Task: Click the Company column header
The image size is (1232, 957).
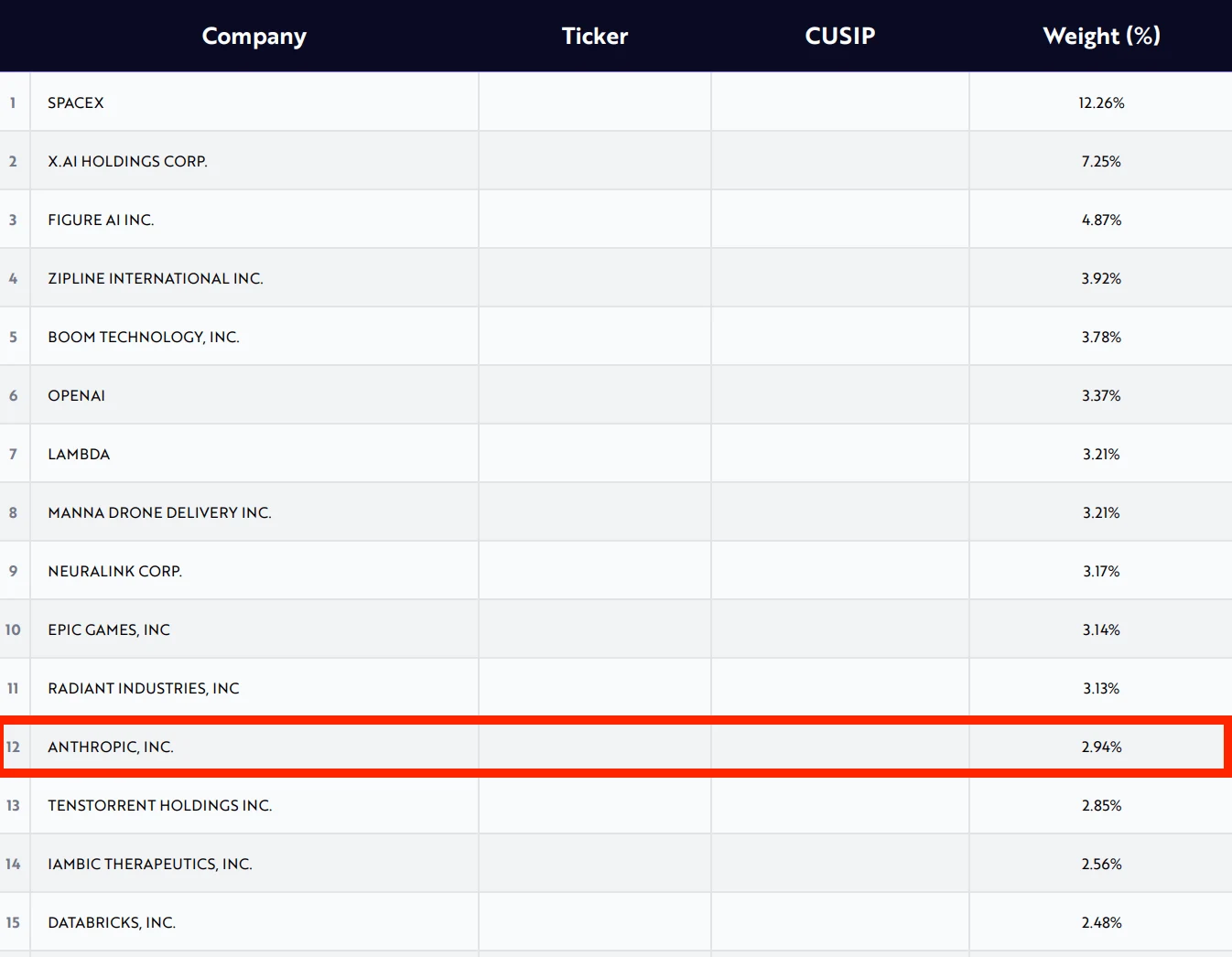Action: pos(254,36)
